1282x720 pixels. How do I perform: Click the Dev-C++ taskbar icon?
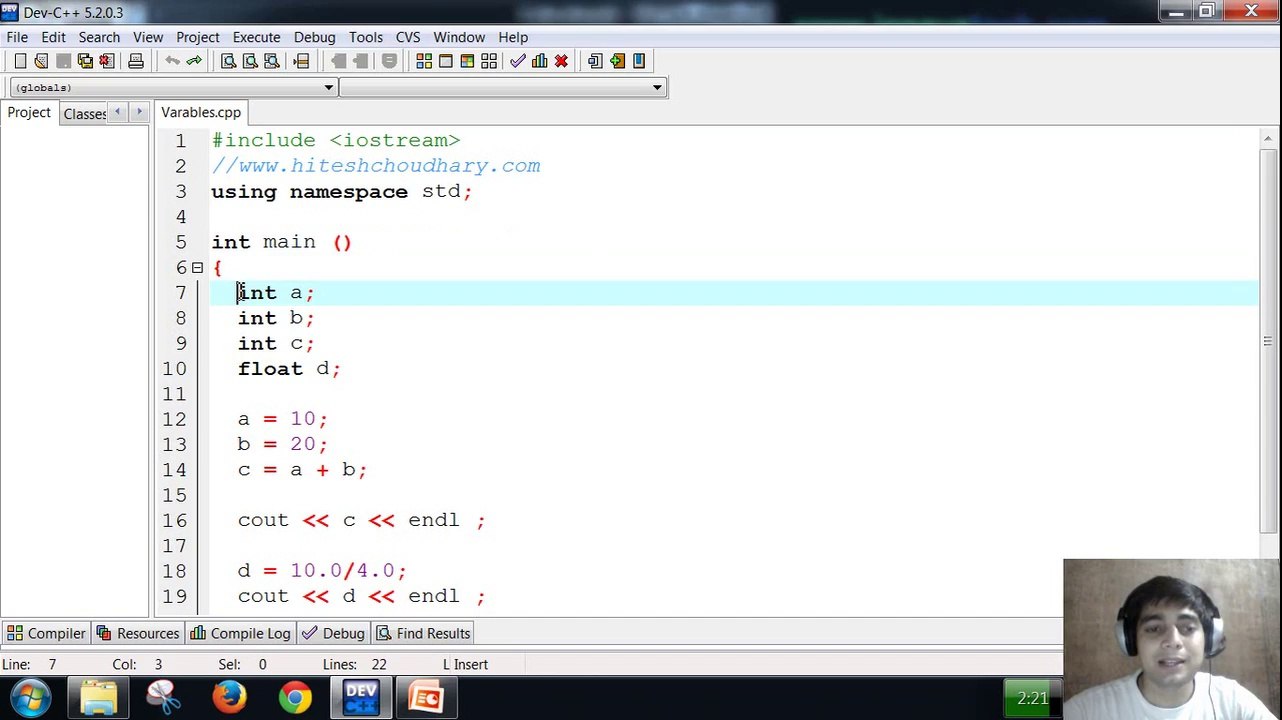[x=361, y=698]
